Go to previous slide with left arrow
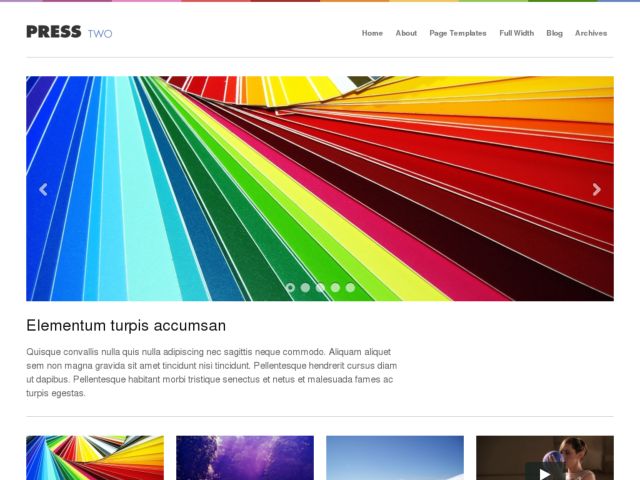This screenshot has height=480, width=640. (x=43, y=189)
